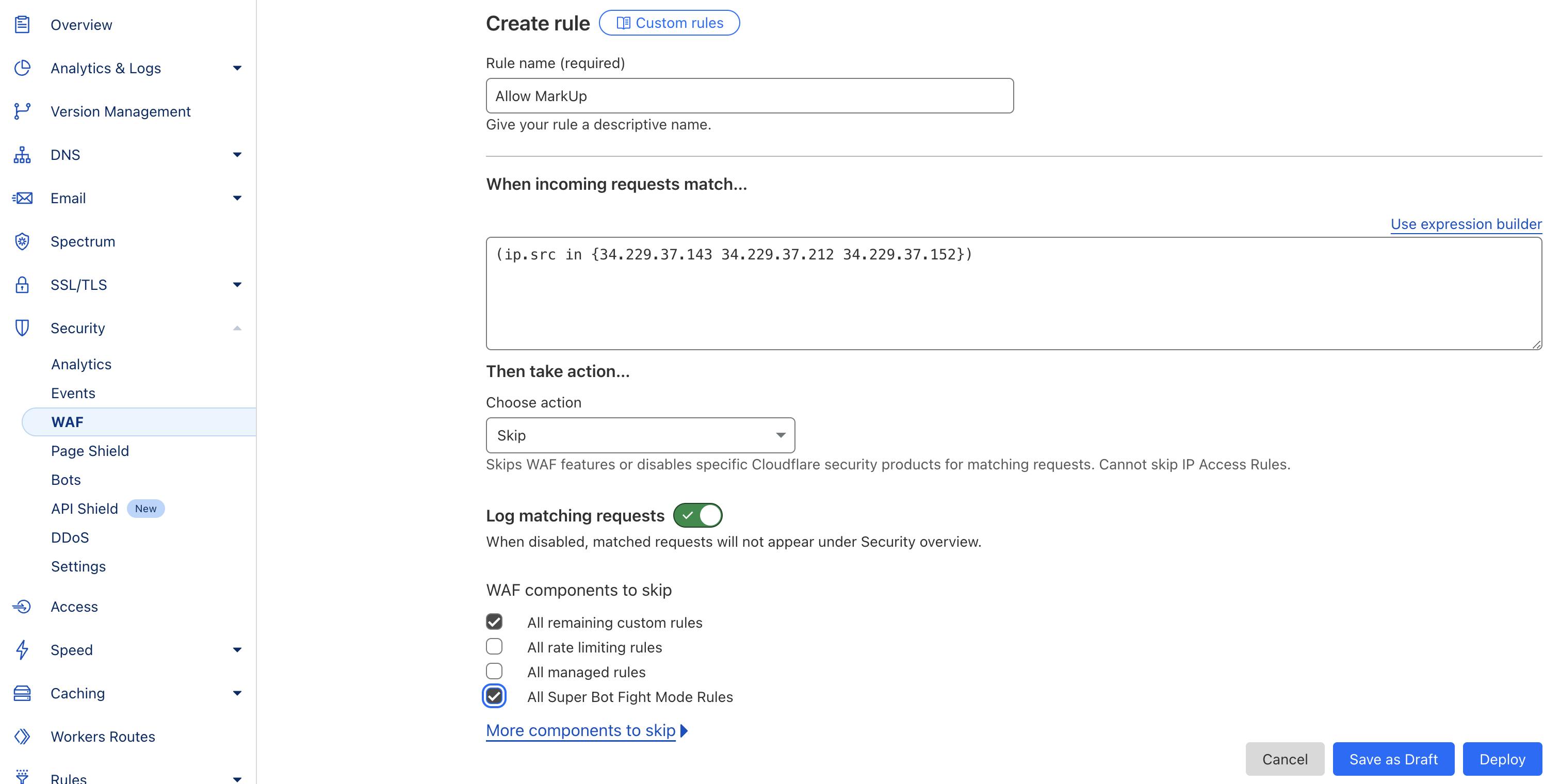The image size is (1560, 784).
Task: Expand More components to skip
Action: (586, 731)
